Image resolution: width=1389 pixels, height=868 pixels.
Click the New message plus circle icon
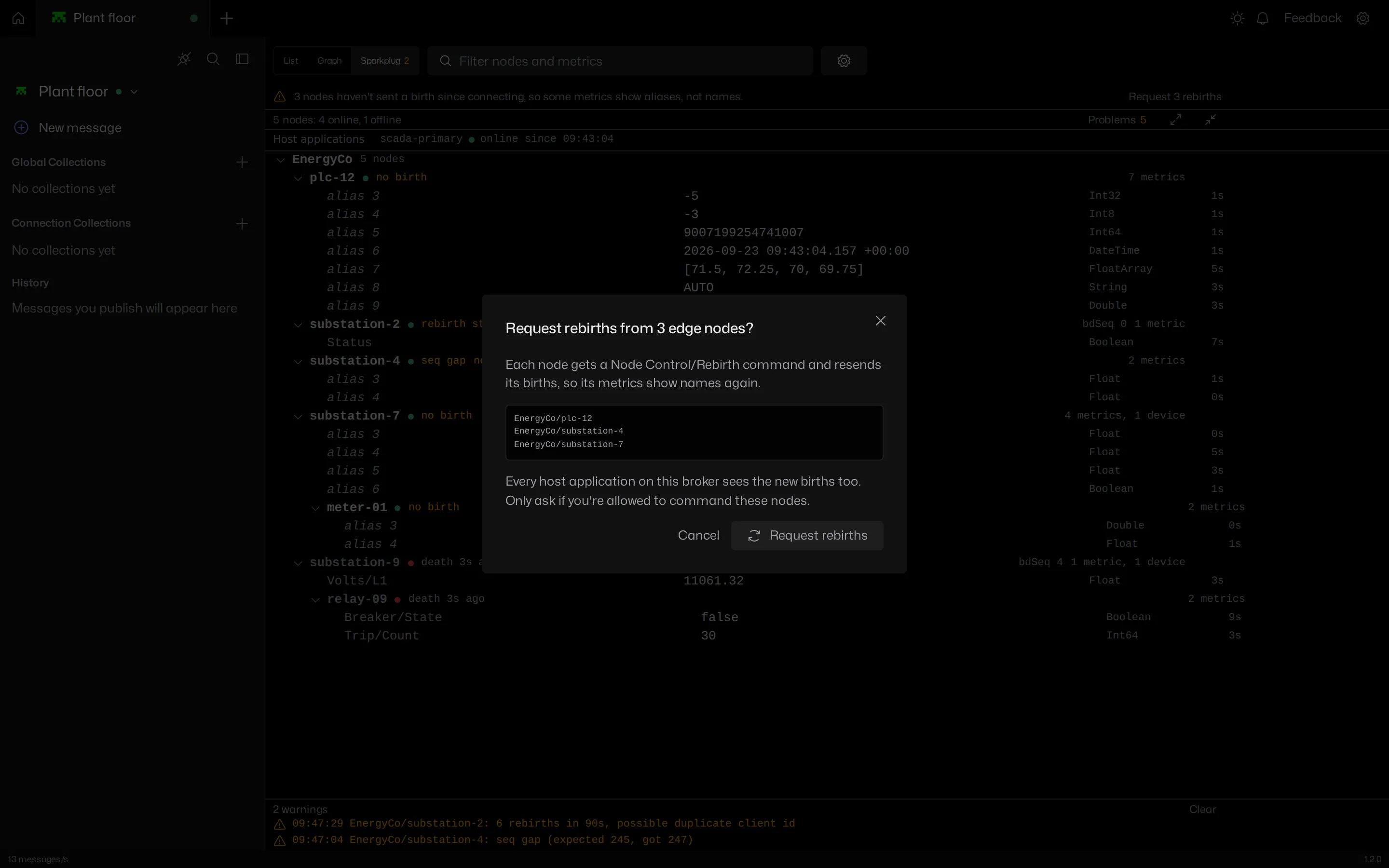[x=21, y=127]
